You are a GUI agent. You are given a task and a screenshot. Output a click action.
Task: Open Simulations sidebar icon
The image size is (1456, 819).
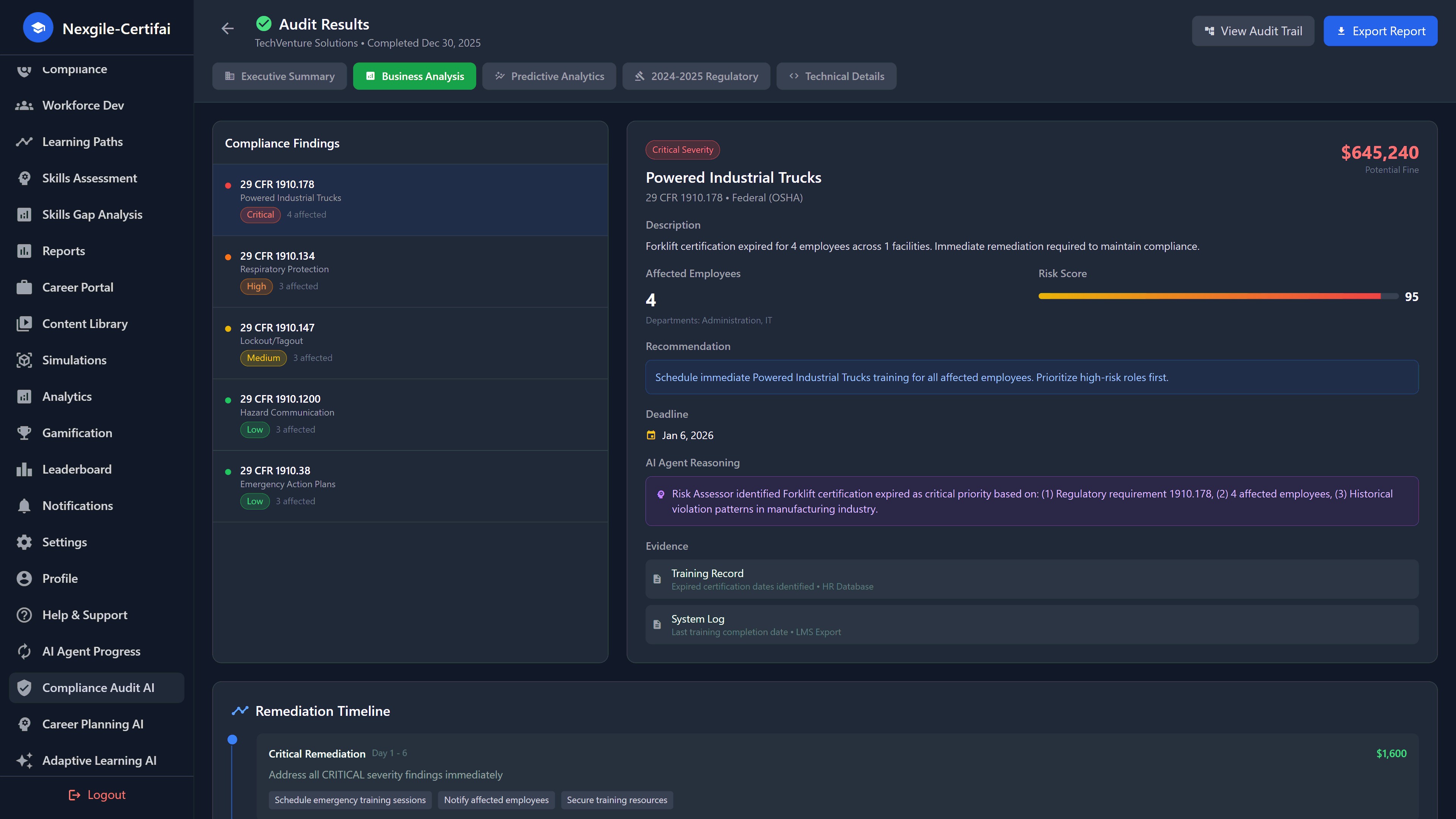(x=24, y=360)
